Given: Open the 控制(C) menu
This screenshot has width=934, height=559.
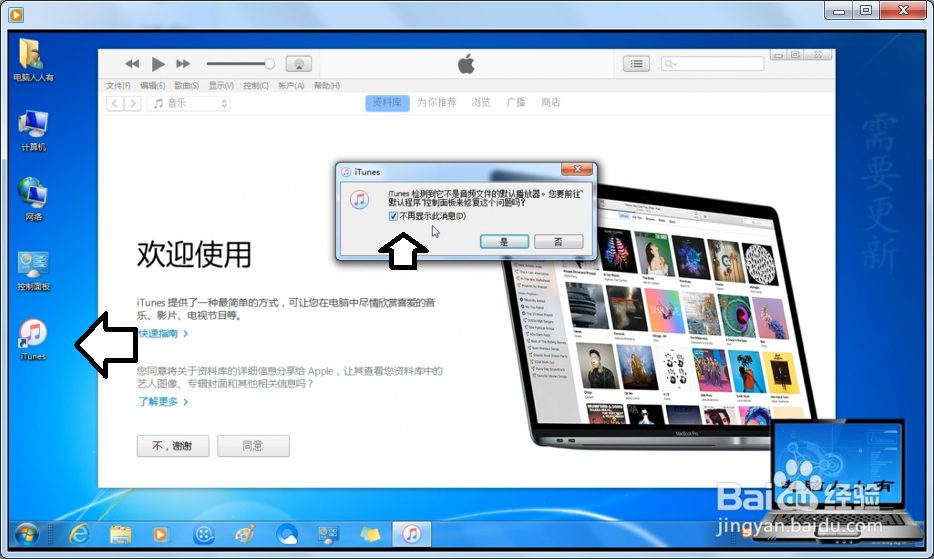Looking at the screenshot, I should (256, 86).
